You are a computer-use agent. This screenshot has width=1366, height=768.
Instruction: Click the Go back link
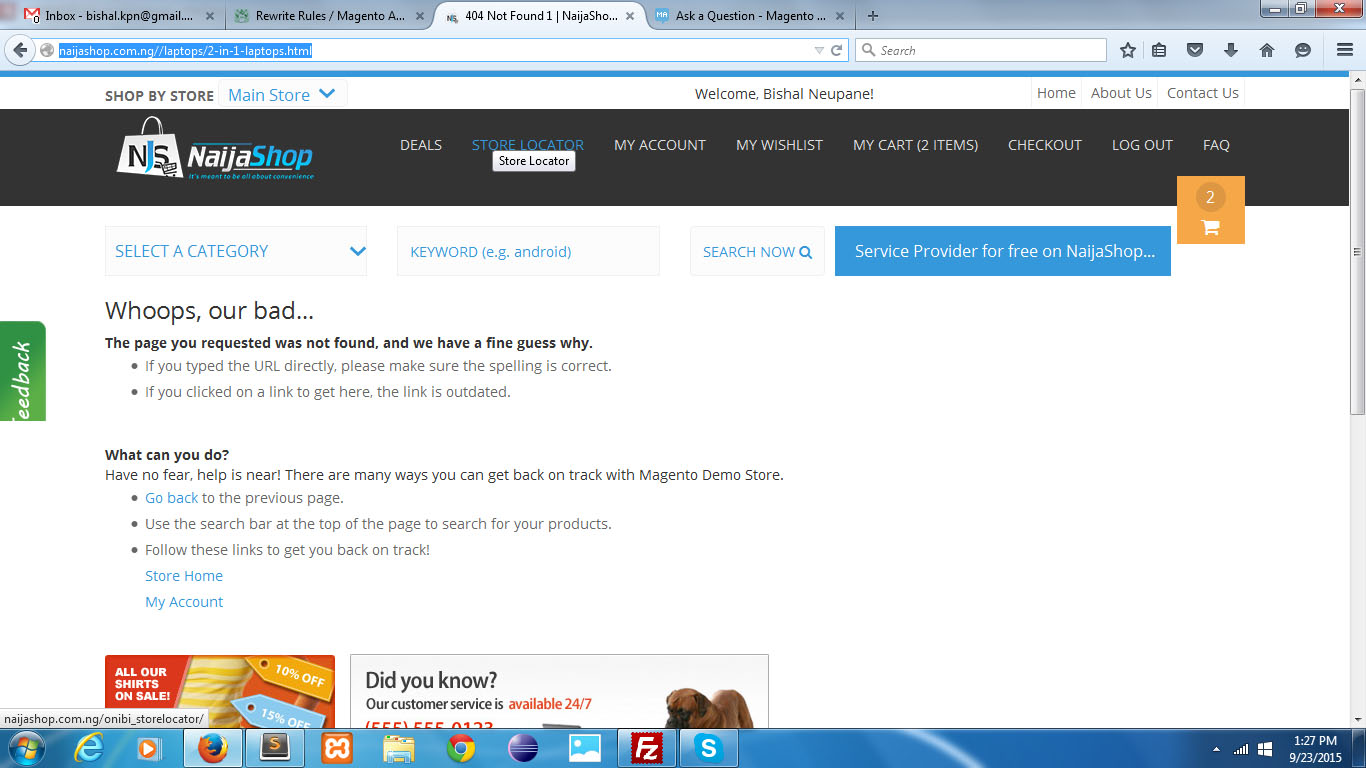[x=172, y=498]
